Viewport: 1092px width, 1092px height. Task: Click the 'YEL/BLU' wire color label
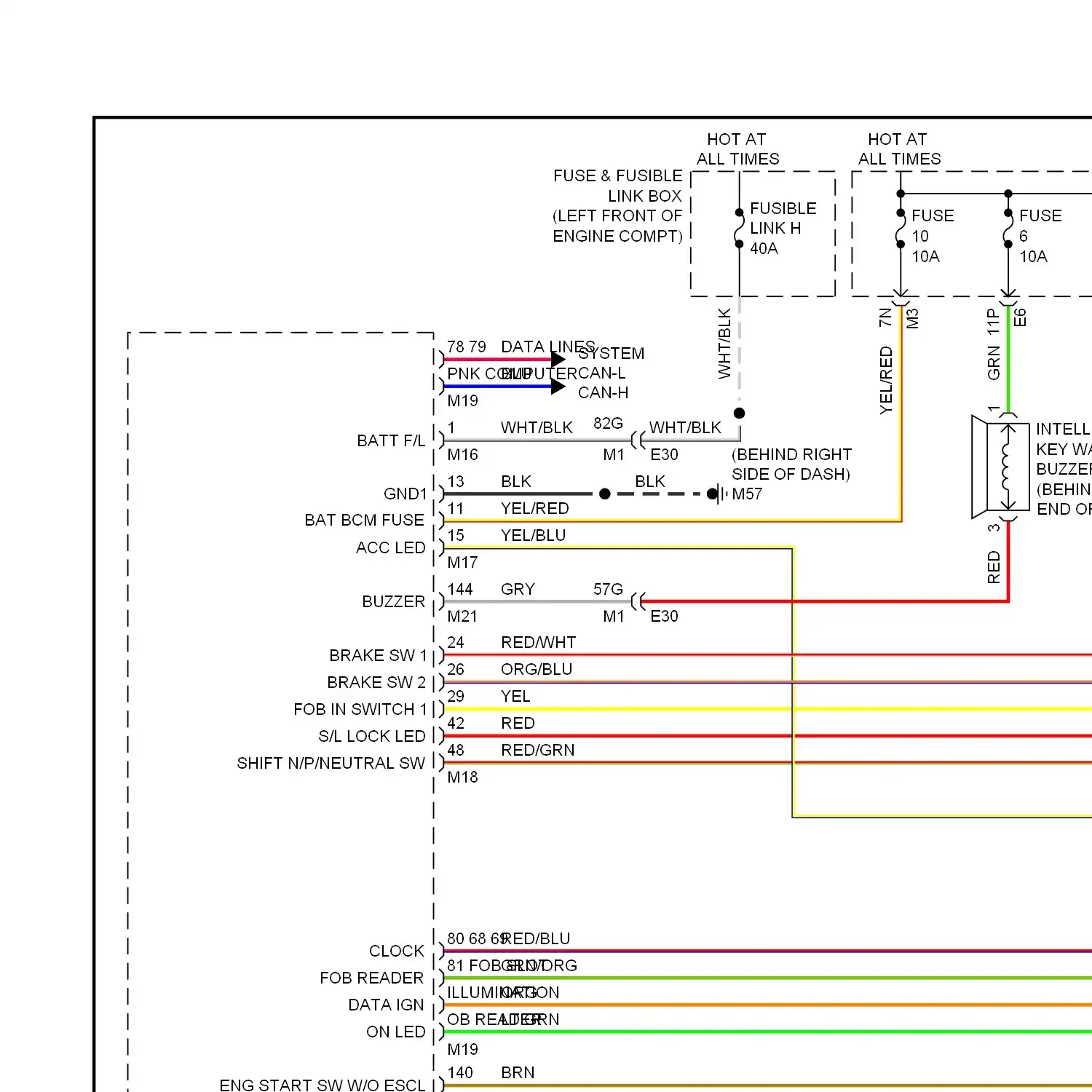[533, 535]
